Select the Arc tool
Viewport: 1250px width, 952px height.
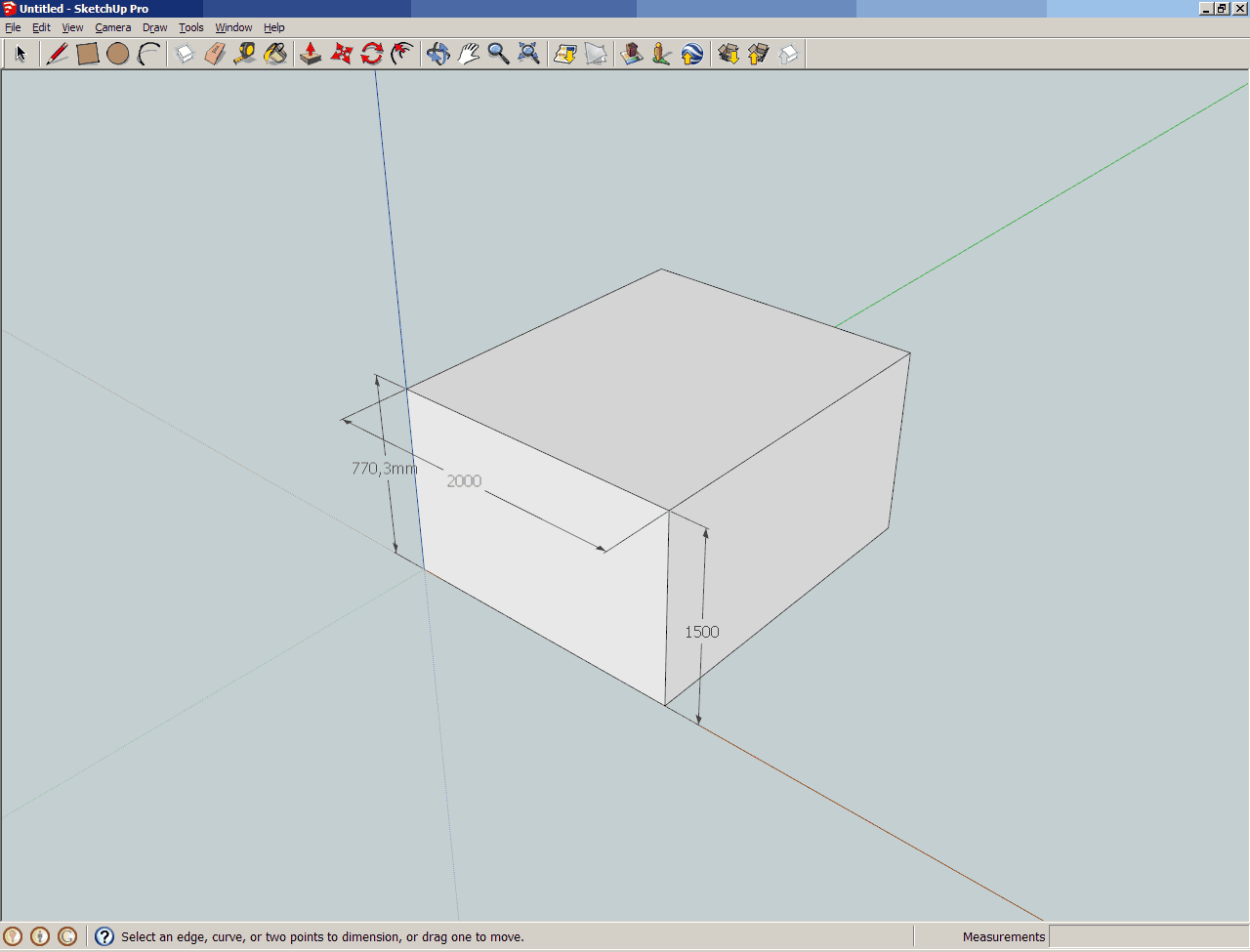pyautogui.click(x=148, y=54)
